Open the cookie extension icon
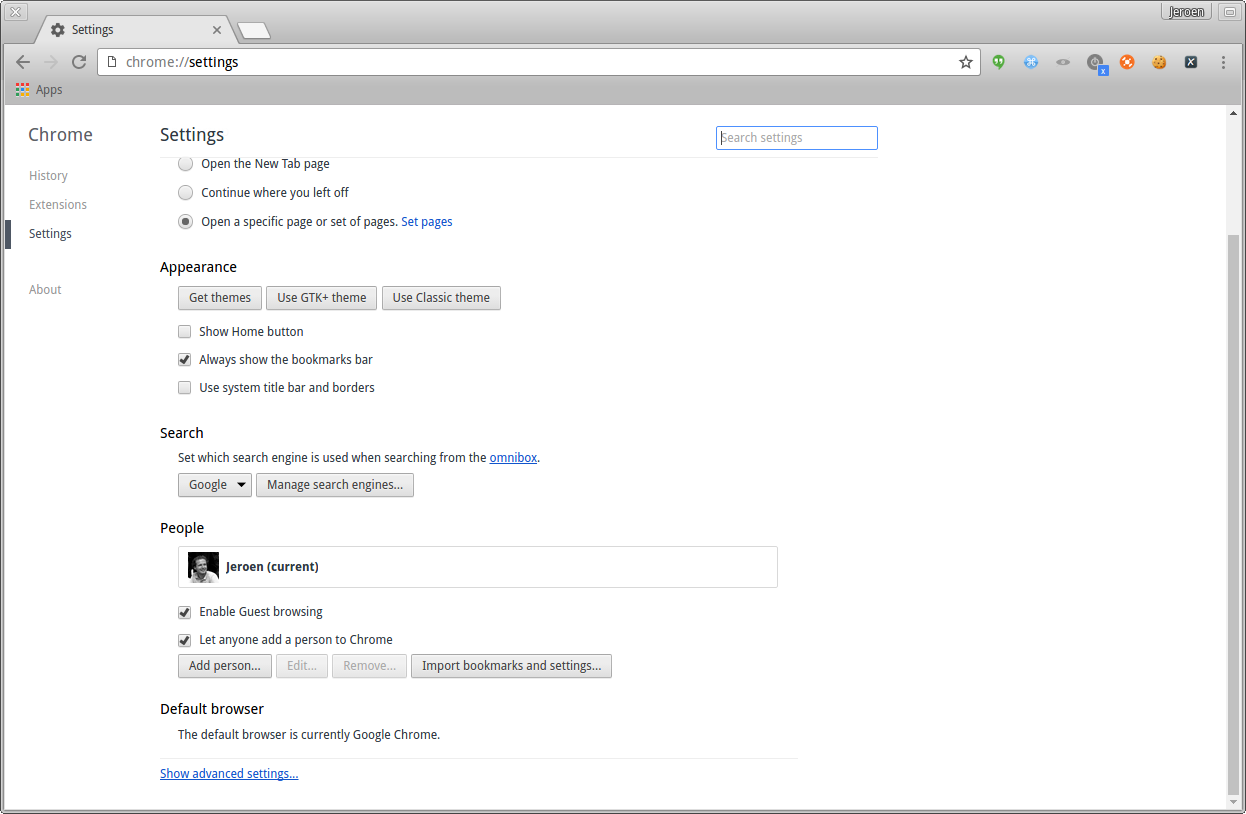The image size is (1246, 814). 1159,62
